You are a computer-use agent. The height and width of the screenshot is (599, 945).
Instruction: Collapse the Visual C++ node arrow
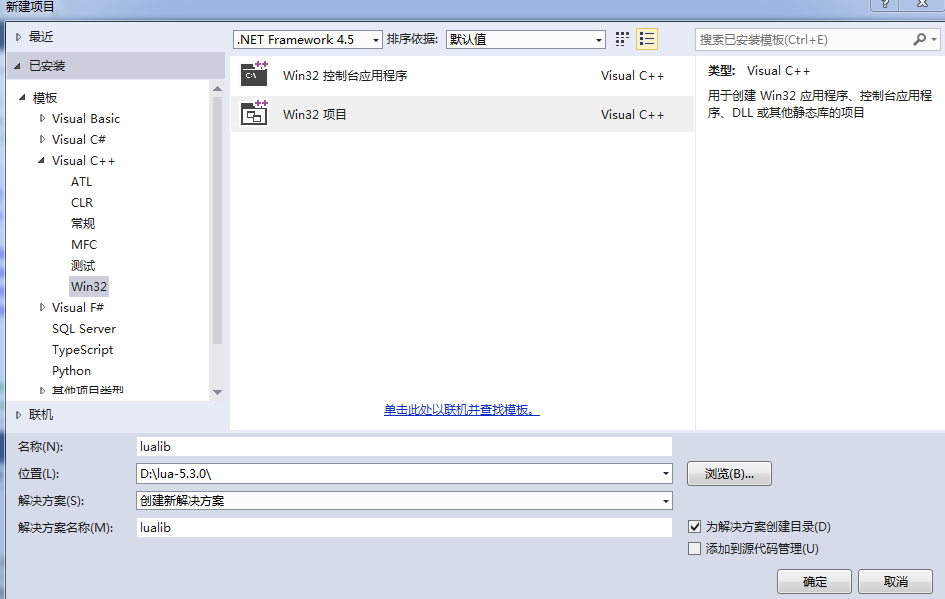[41, 160]
